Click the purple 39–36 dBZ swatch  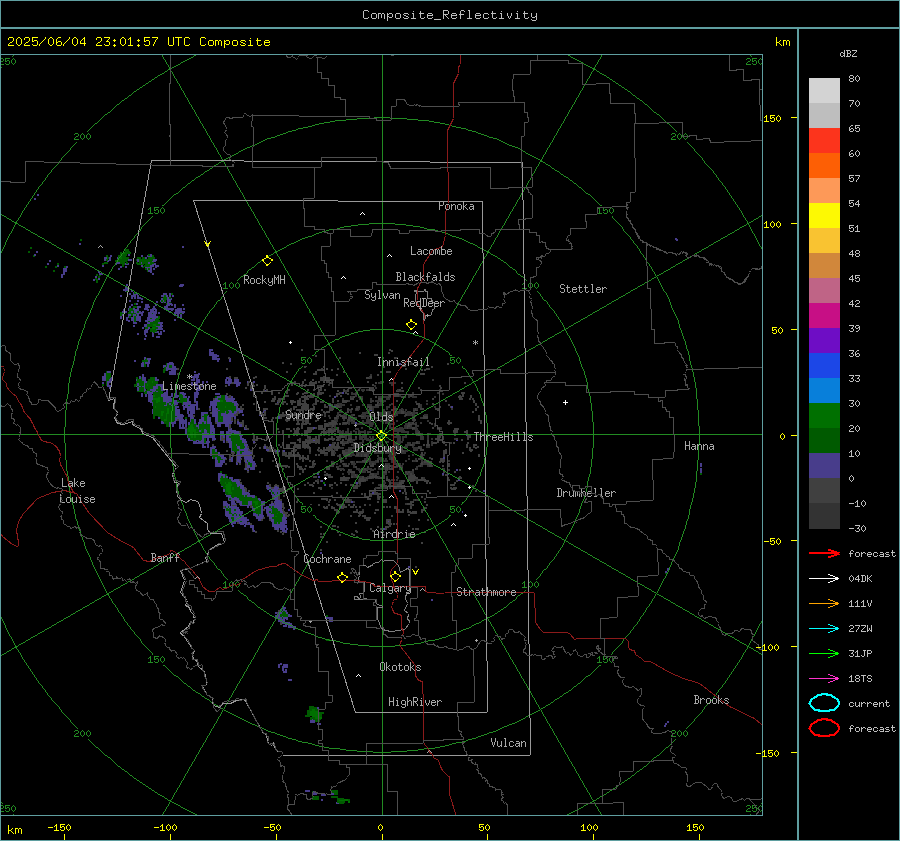pyautogui.click(x=824, y=341)
